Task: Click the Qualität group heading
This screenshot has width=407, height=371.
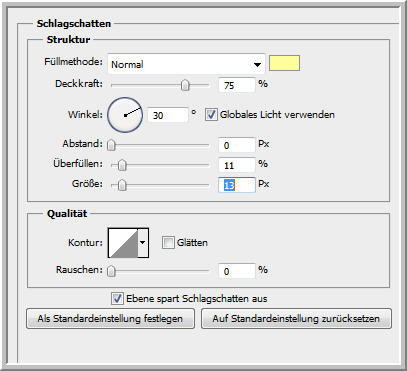Action: point(67,213)
